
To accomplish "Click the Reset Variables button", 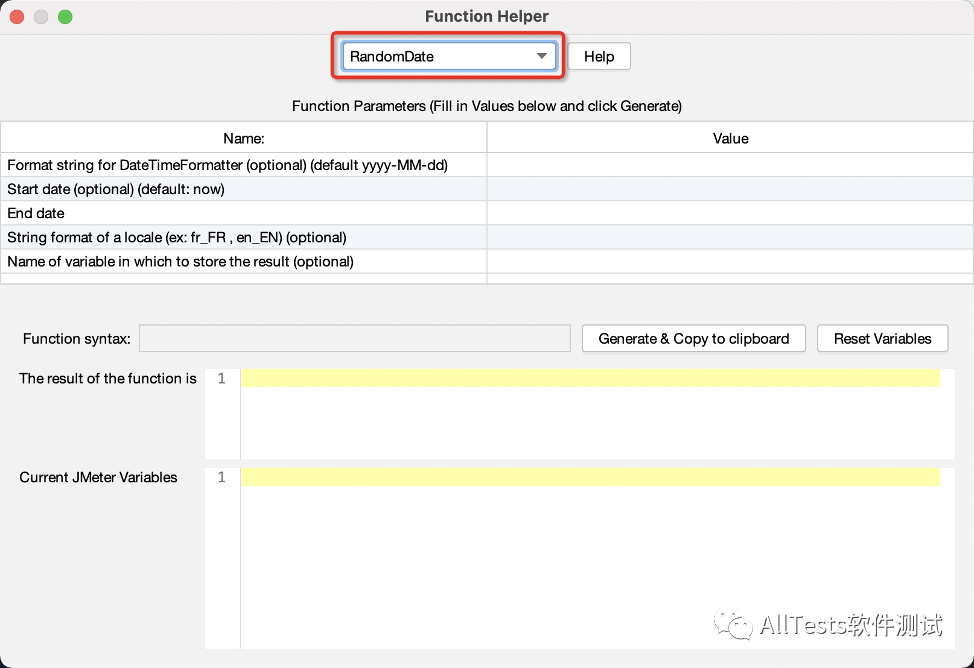I will tap(882, 339).
